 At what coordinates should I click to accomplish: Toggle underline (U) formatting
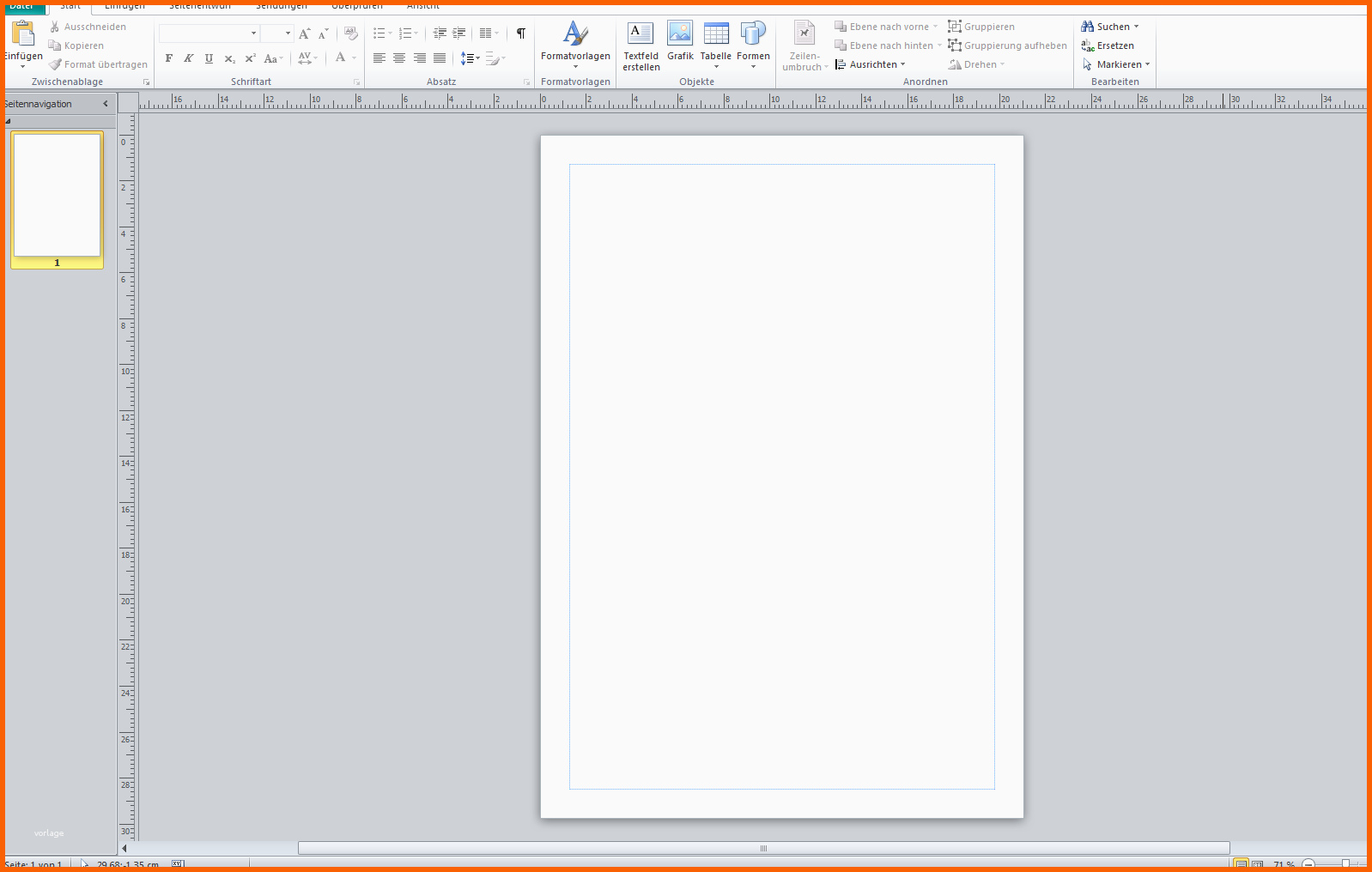point(209,58)
